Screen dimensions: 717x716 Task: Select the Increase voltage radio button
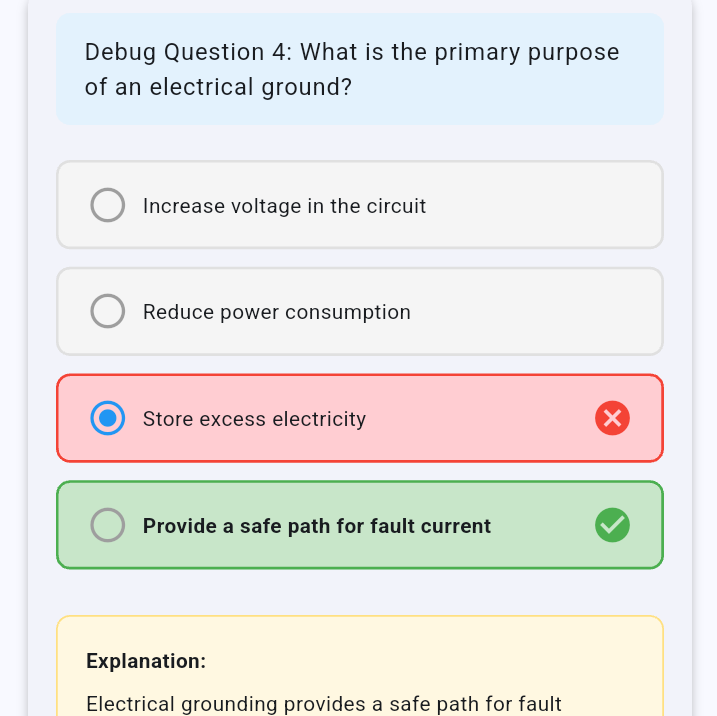[x=108, y=205]
